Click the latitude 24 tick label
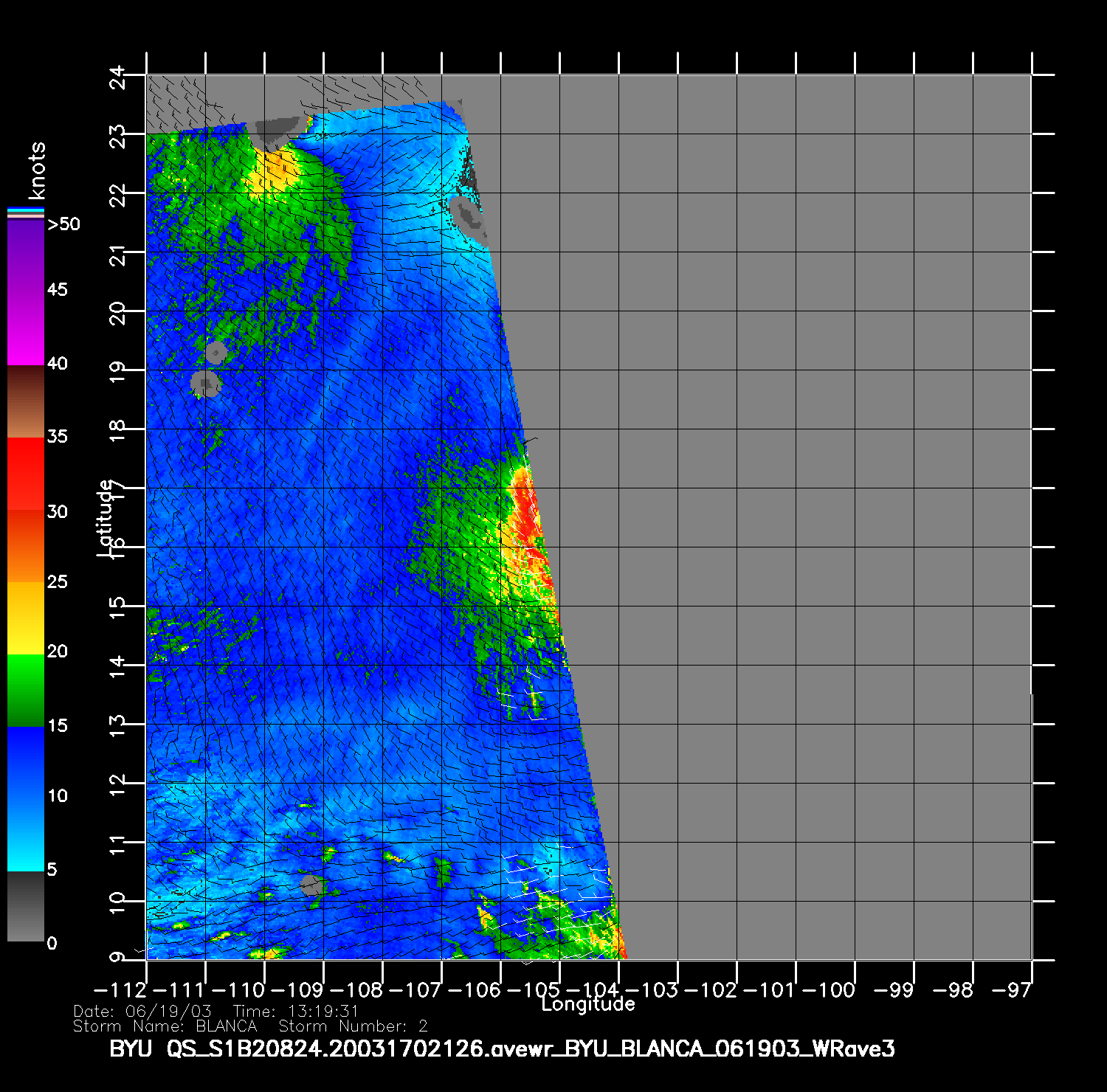Image resolution: width=1107 pixels, height=1092 pixels. [117, 77]
